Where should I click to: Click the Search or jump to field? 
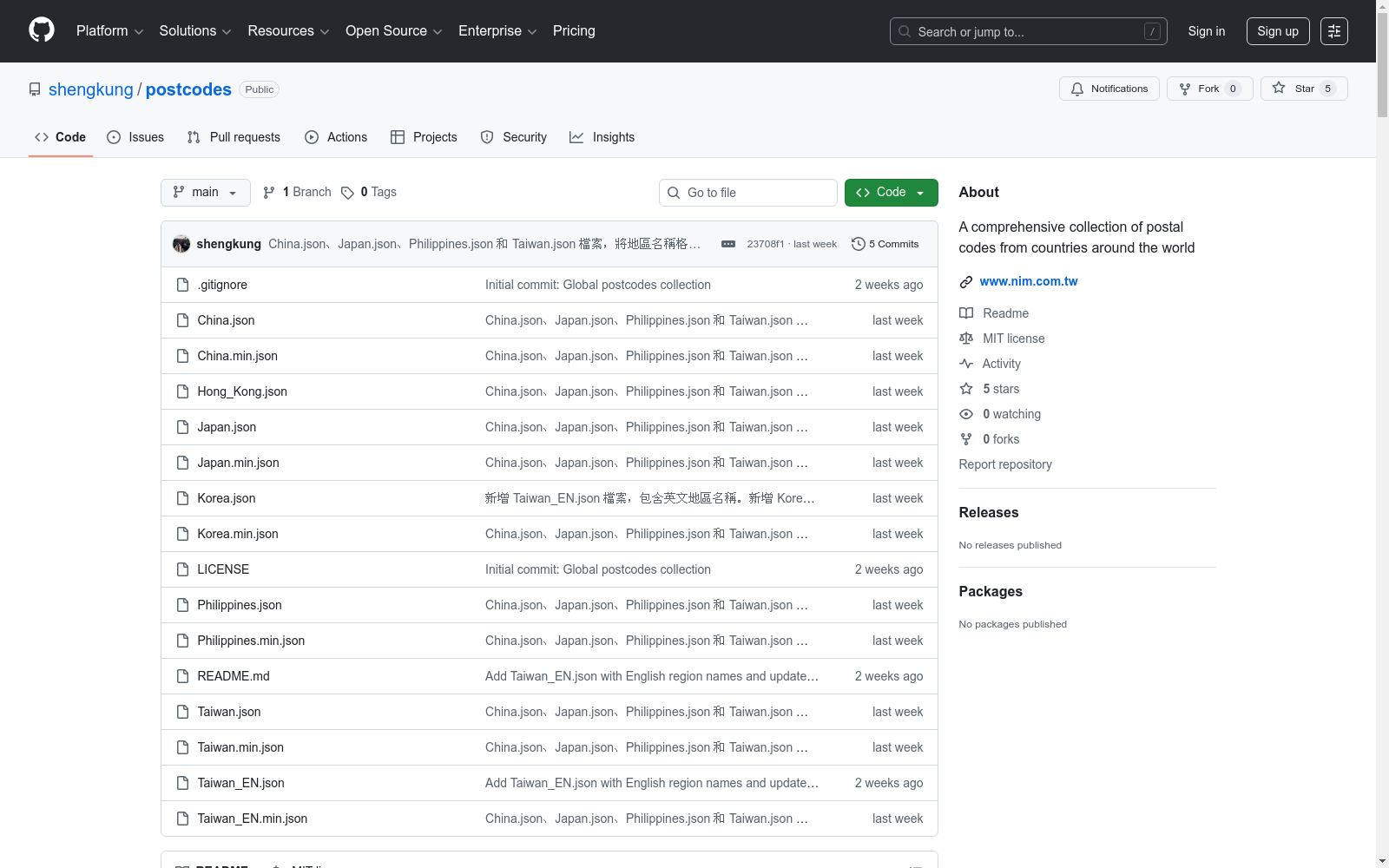click(x=1029, y=31)
